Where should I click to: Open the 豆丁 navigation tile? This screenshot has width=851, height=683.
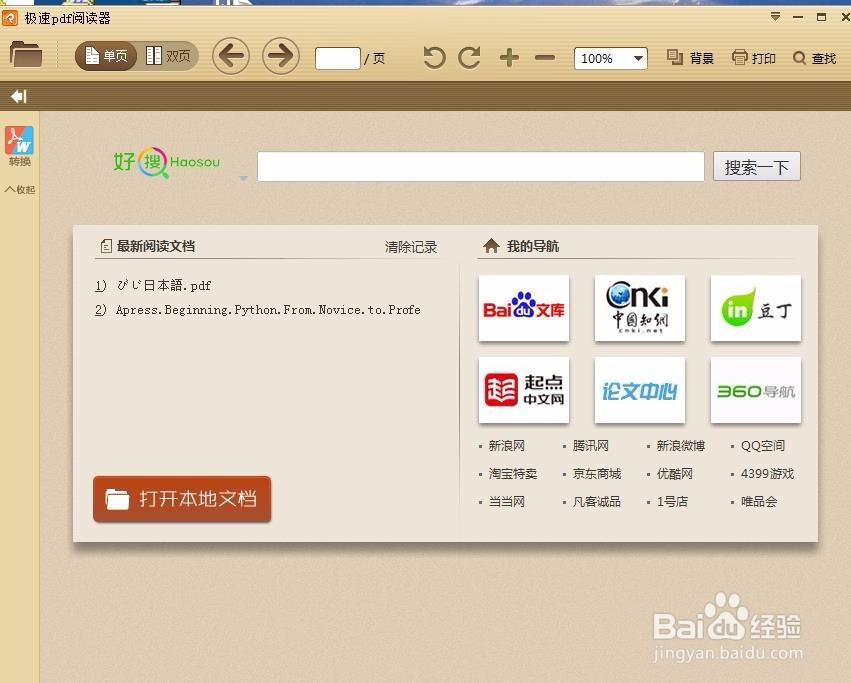click(755, 308)
